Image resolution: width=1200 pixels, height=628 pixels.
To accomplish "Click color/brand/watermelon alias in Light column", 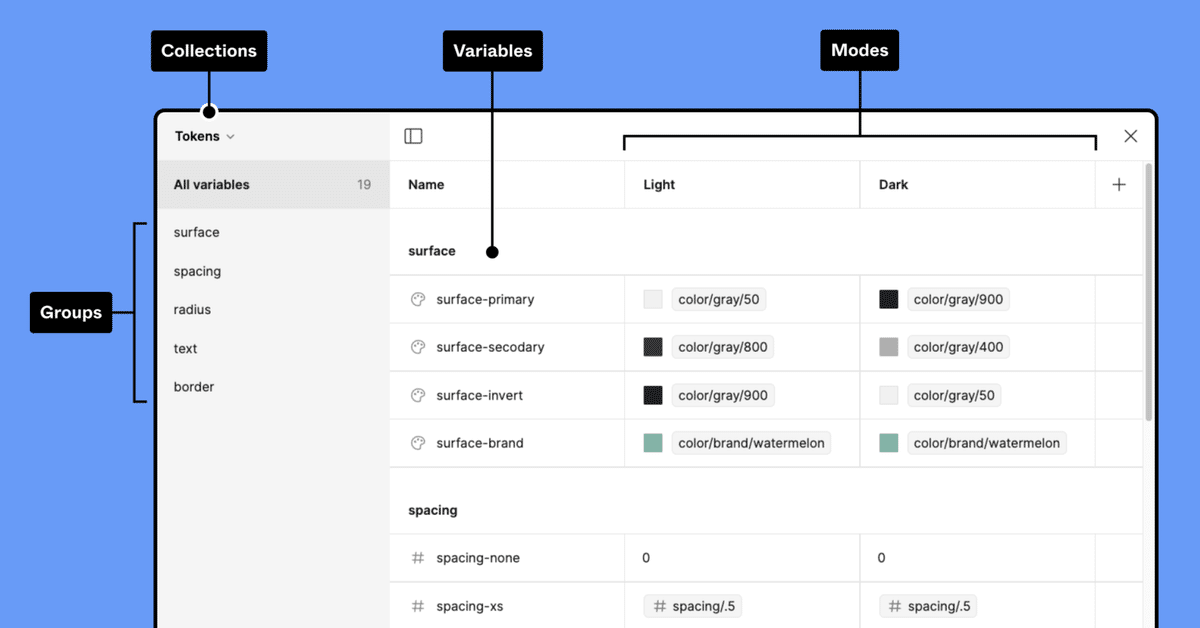I will click(751, 443).
